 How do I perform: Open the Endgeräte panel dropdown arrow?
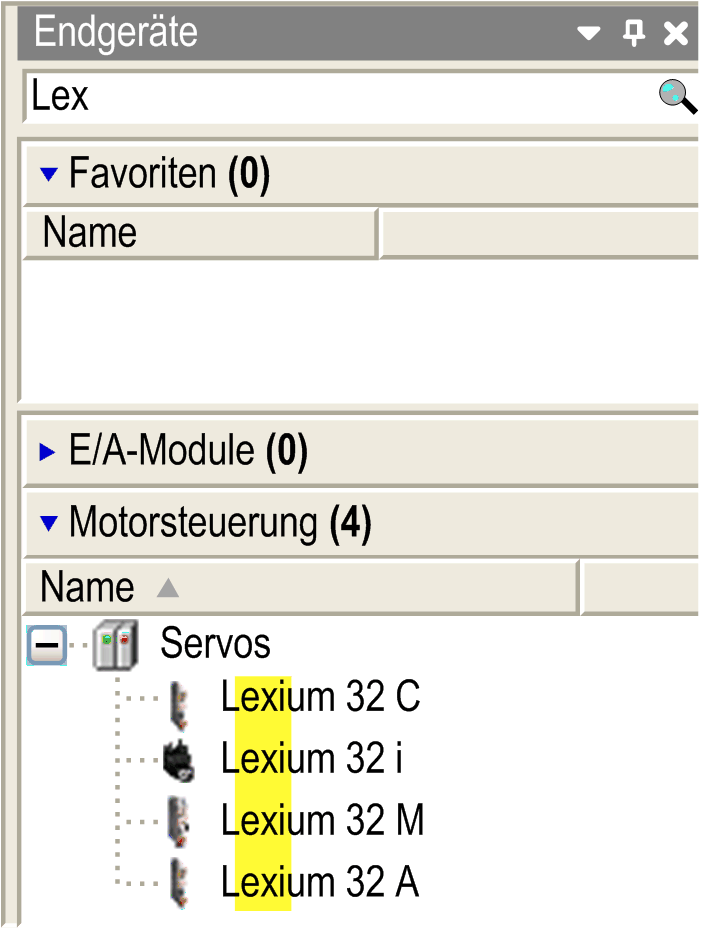[588, 33]
